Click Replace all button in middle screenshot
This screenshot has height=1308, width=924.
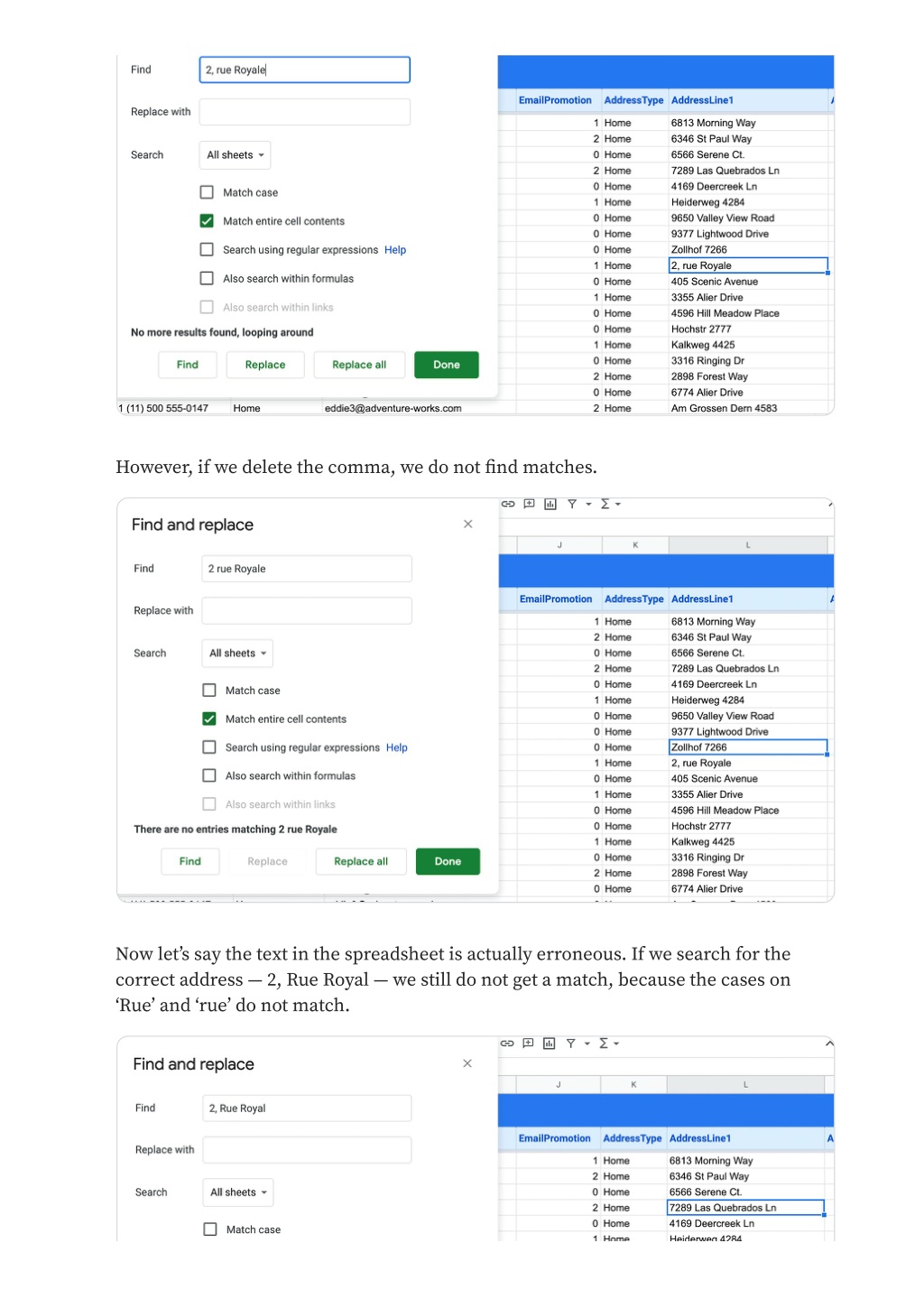(x=361, y=861)
